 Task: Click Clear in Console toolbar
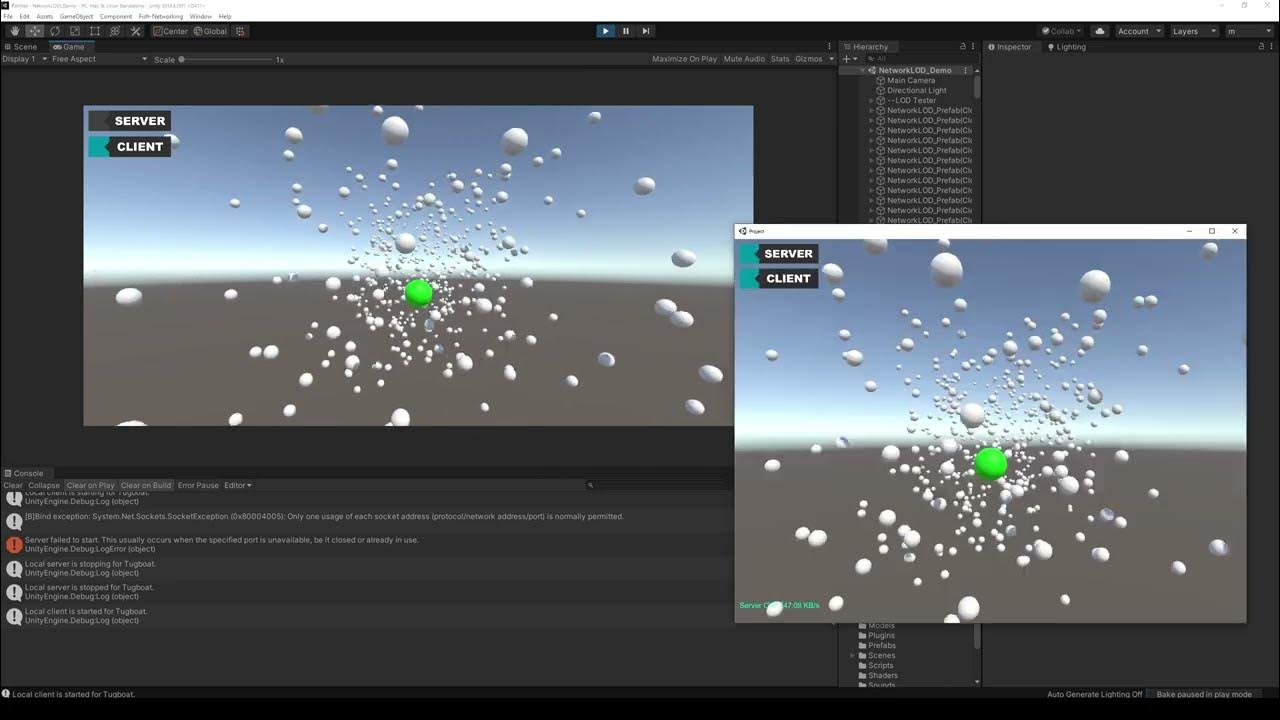(13, 485)
